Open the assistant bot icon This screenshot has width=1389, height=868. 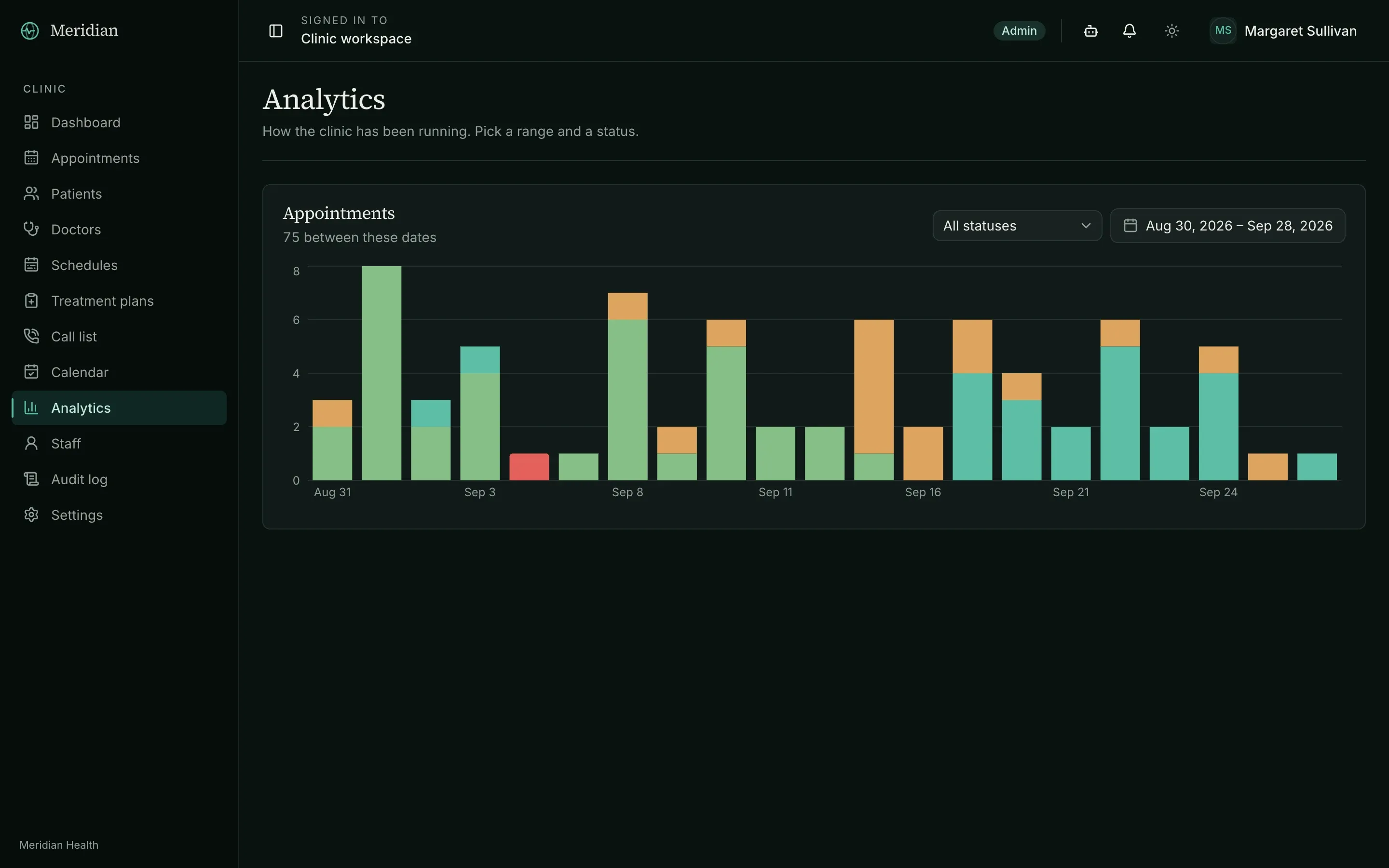point(1090,30)
